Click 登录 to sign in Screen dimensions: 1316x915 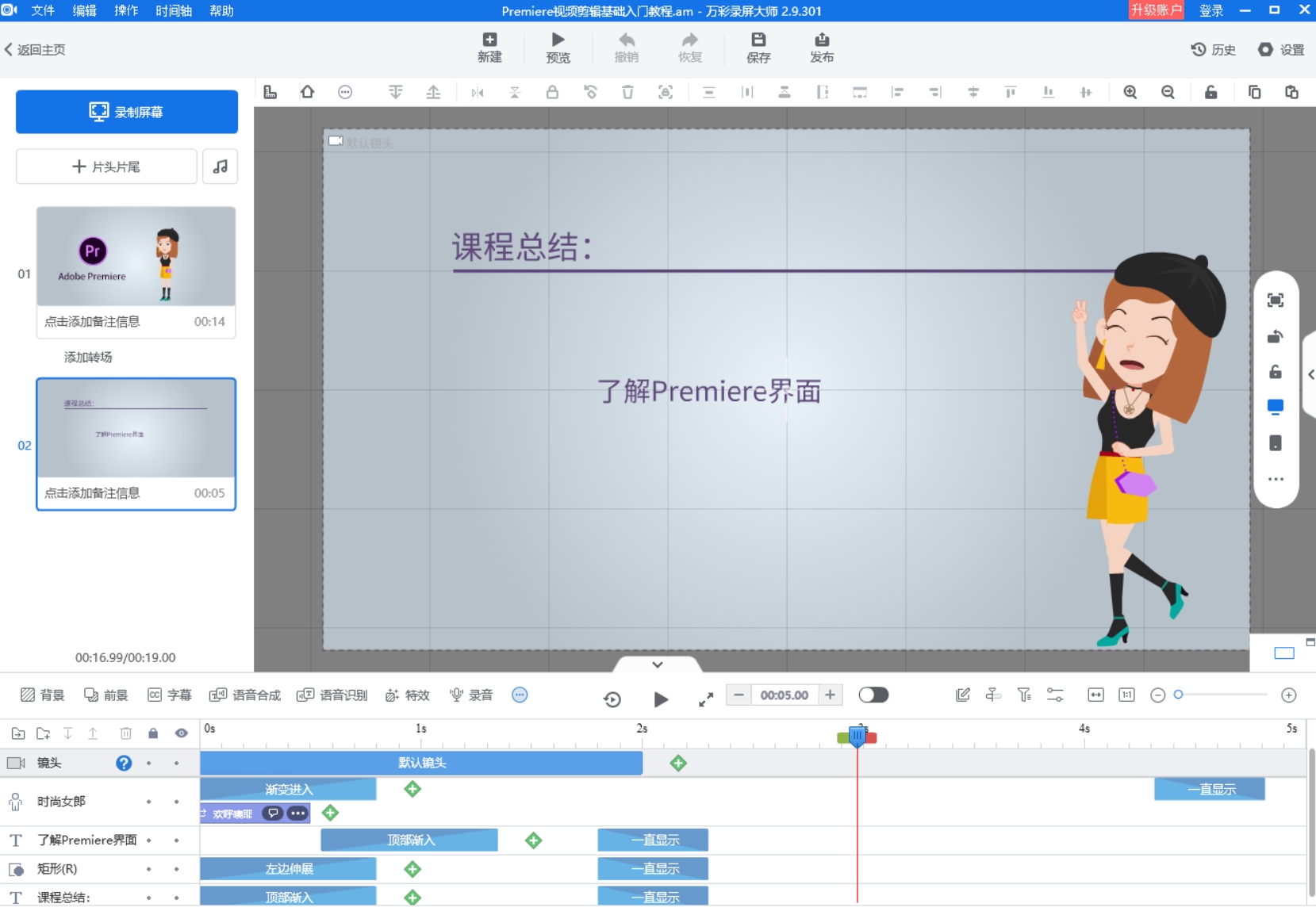tap(1211, 10)
